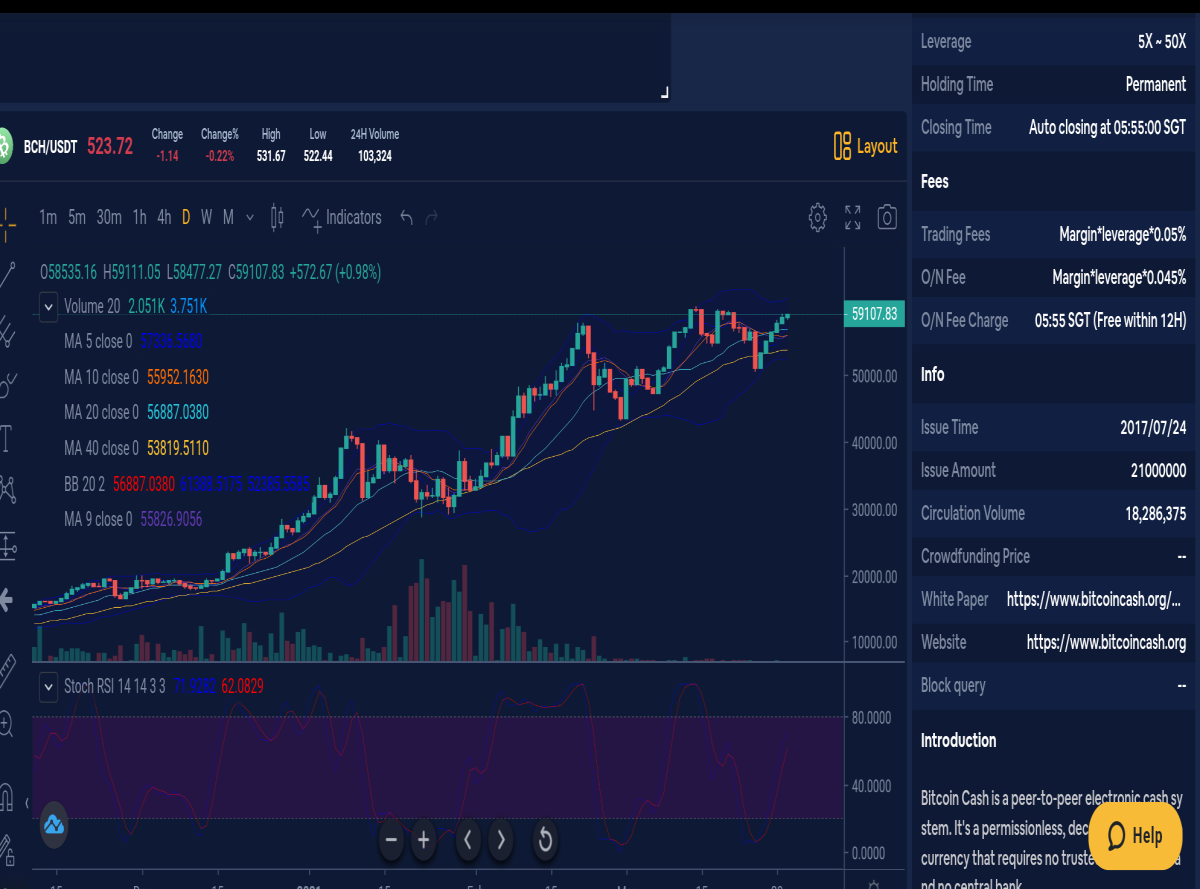Select the Text annotation tool
The width and height of the screenshot is (1200, 889).
6,437
